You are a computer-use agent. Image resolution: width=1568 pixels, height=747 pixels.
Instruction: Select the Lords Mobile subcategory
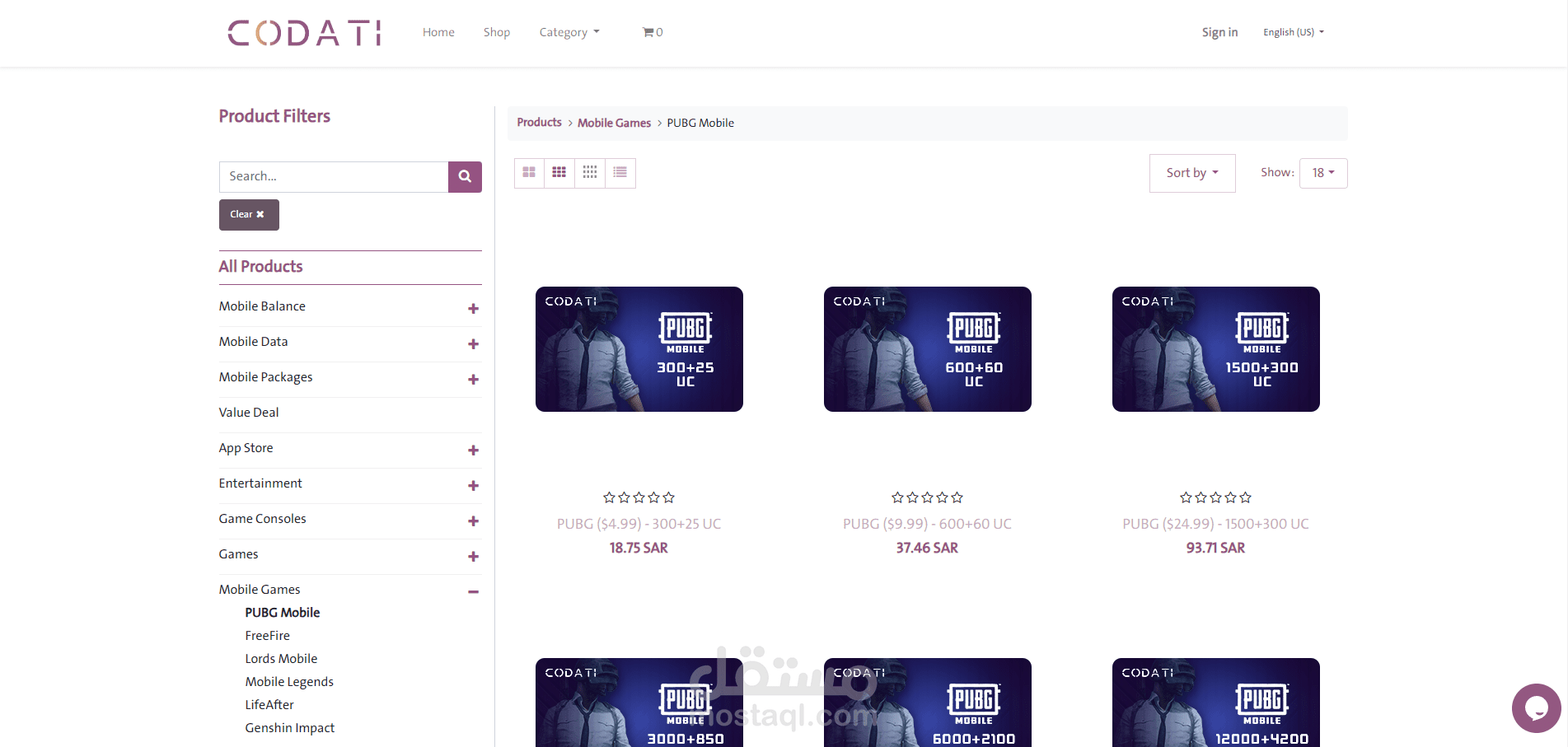coord(281,659)
